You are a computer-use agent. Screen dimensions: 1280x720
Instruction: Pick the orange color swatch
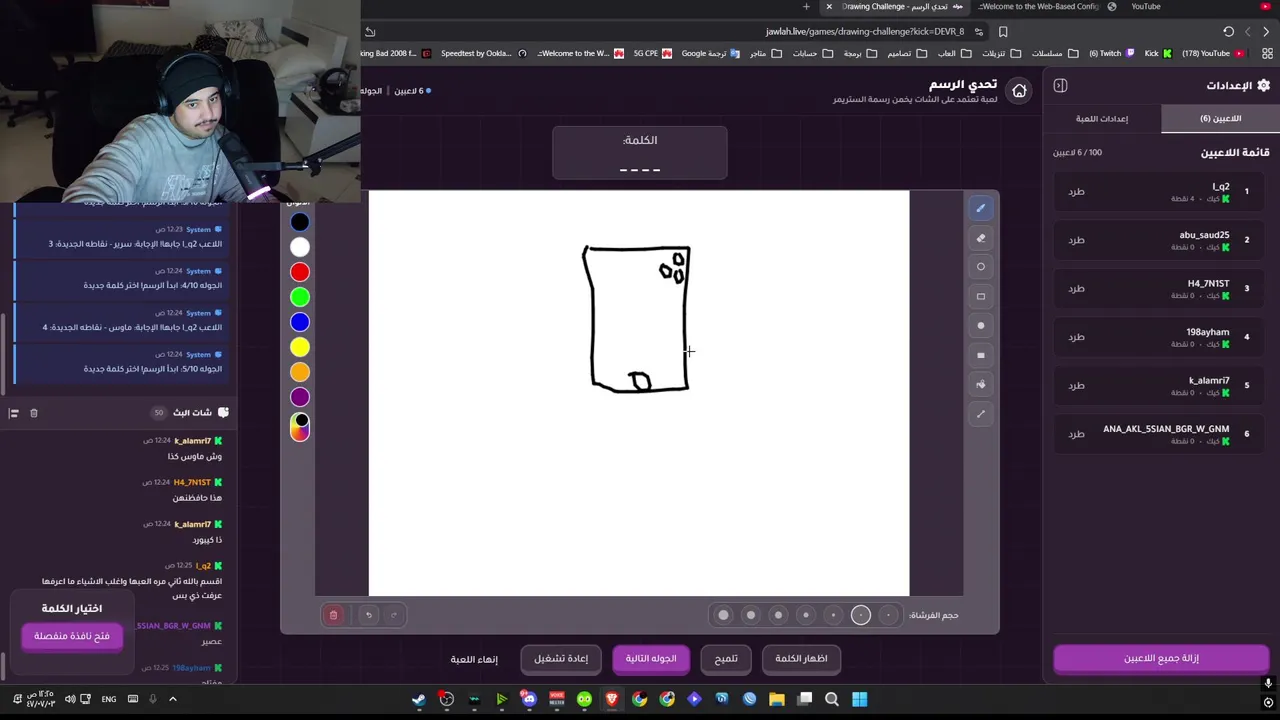click(x=300, y=372)
